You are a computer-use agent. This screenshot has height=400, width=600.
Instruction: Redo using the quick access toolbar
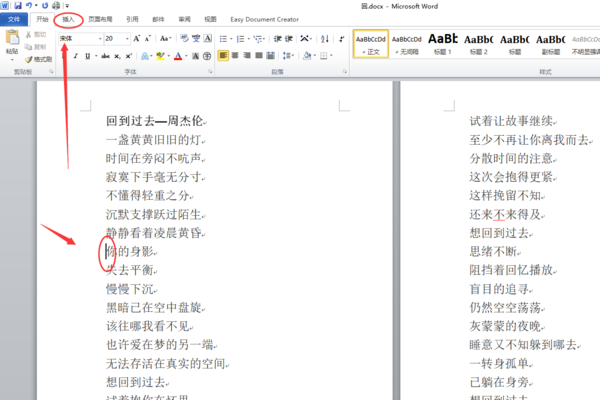tap(45, 6)
